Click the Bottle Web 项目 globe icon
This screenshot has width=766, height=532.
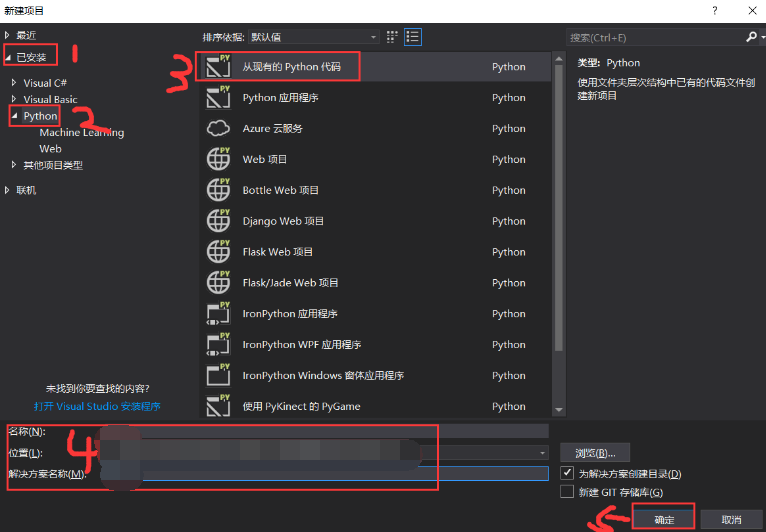[218, 190]
